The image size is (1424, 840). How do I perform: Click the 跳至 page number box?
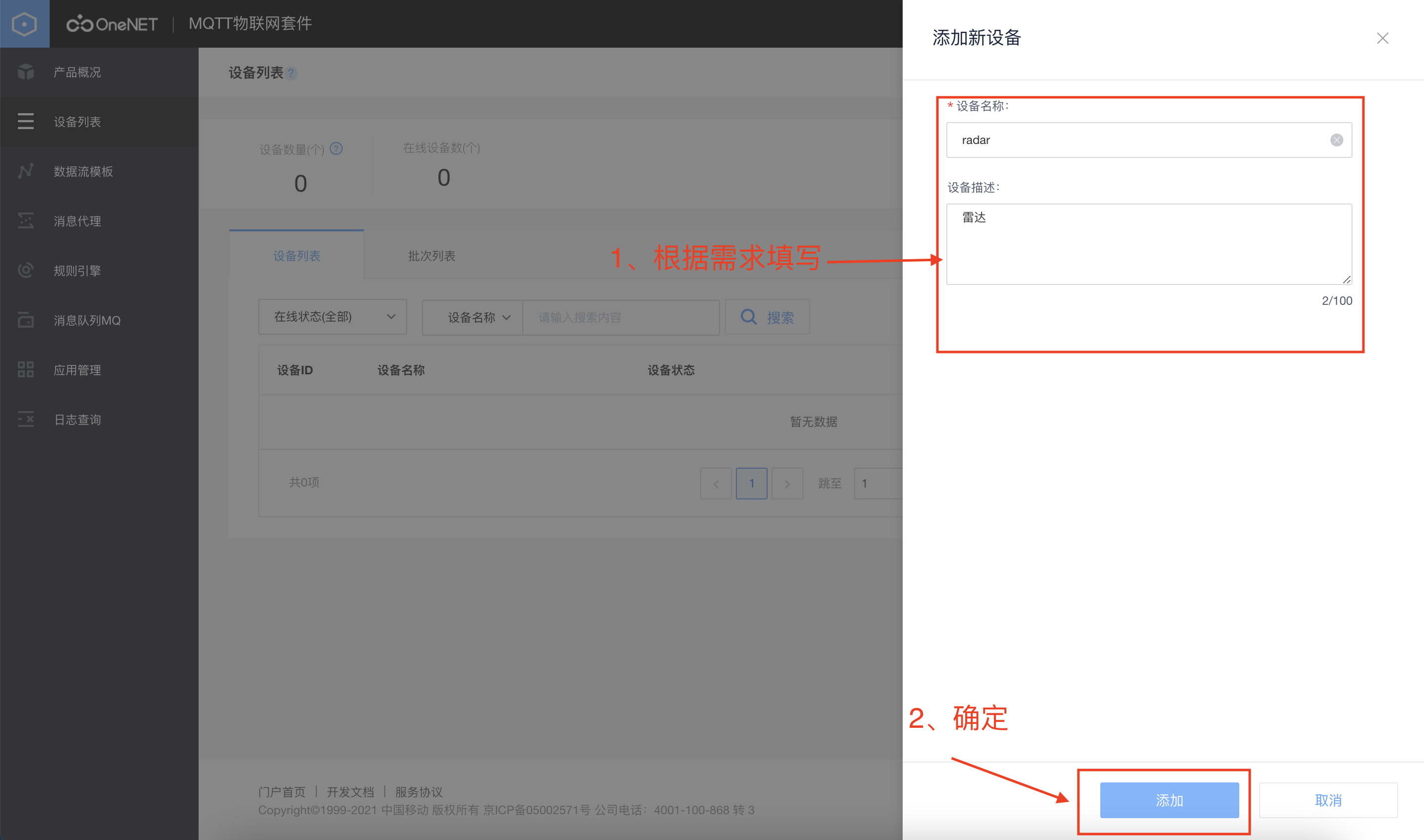(x=875, y=483)
